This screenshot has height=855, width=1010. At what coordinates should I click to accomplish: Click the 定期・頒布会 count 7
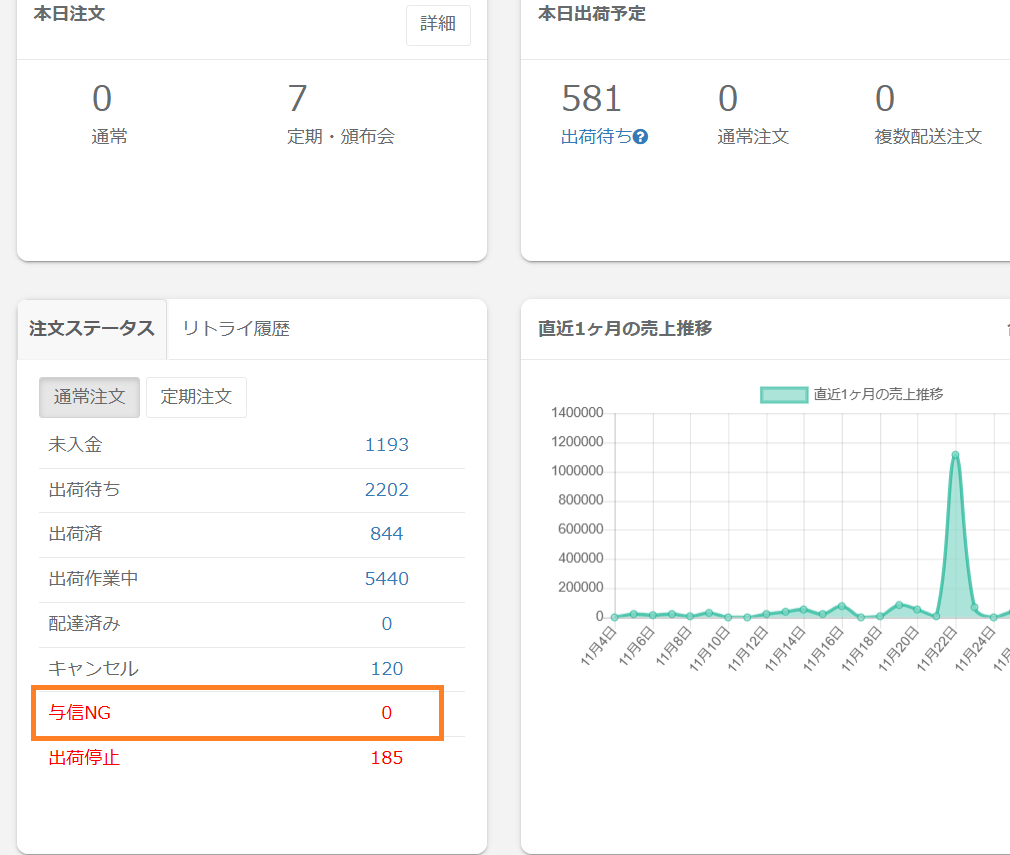(x=297, y=99)
